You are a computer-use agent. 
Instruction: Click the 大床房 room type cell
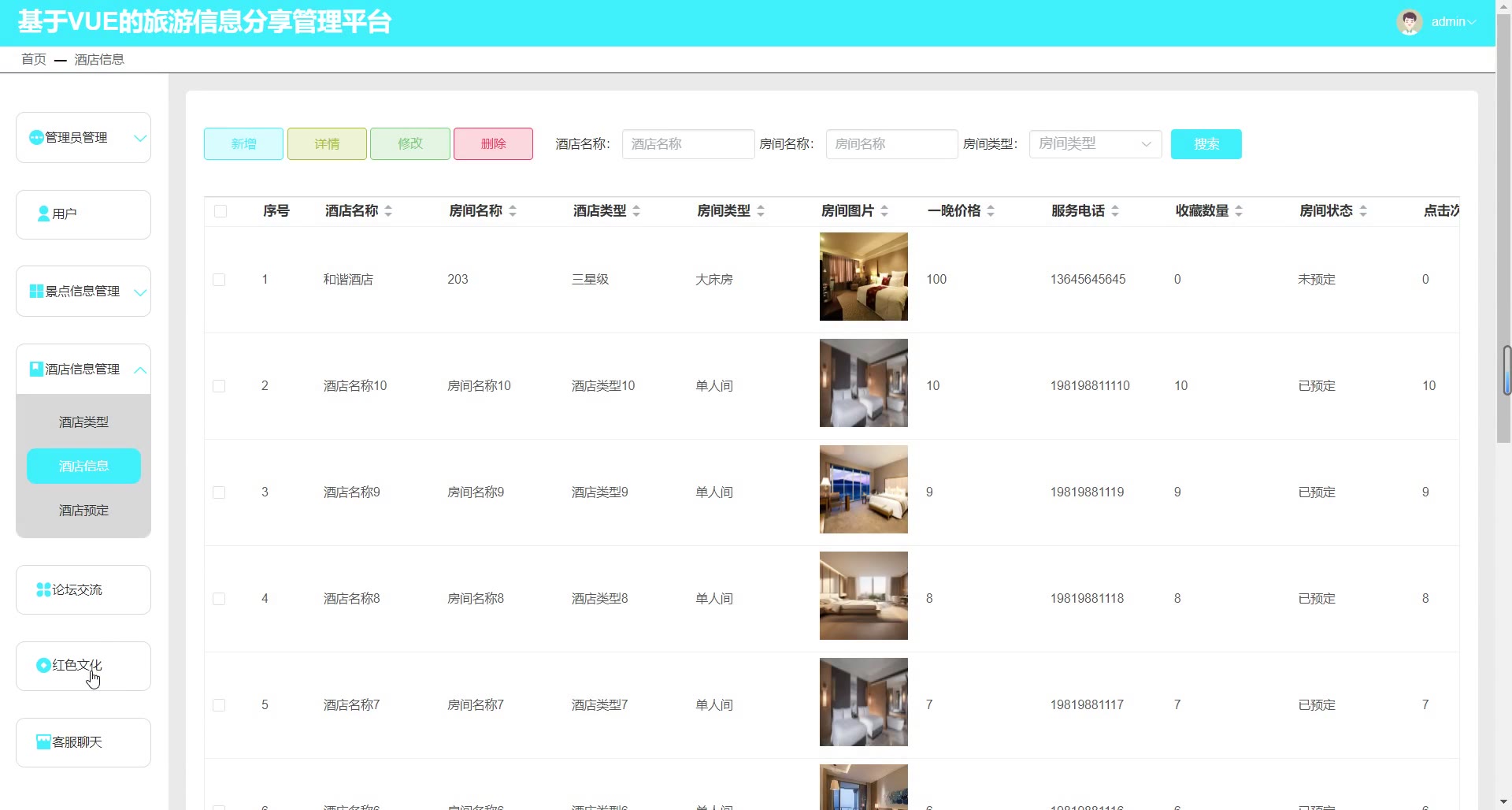click(714, 280)
